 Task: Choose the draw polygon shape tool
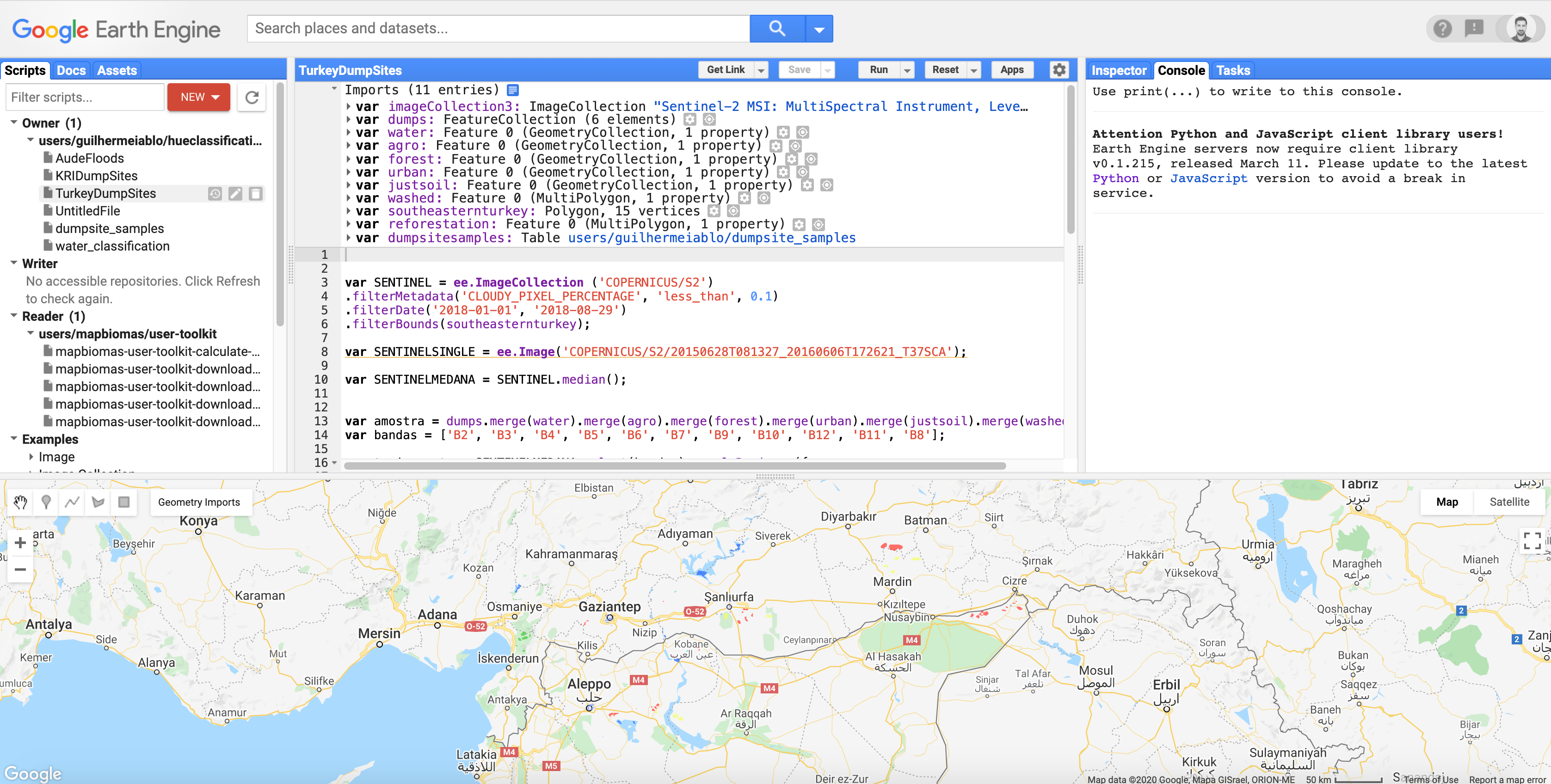[98, 502]
